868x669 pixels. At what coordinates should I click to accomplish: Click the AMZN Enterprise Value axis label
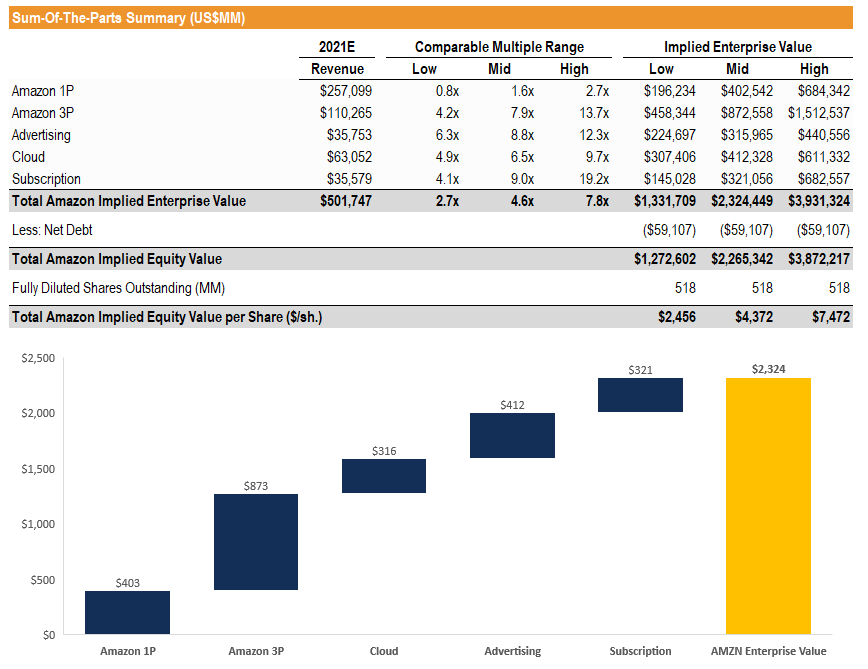768,651
